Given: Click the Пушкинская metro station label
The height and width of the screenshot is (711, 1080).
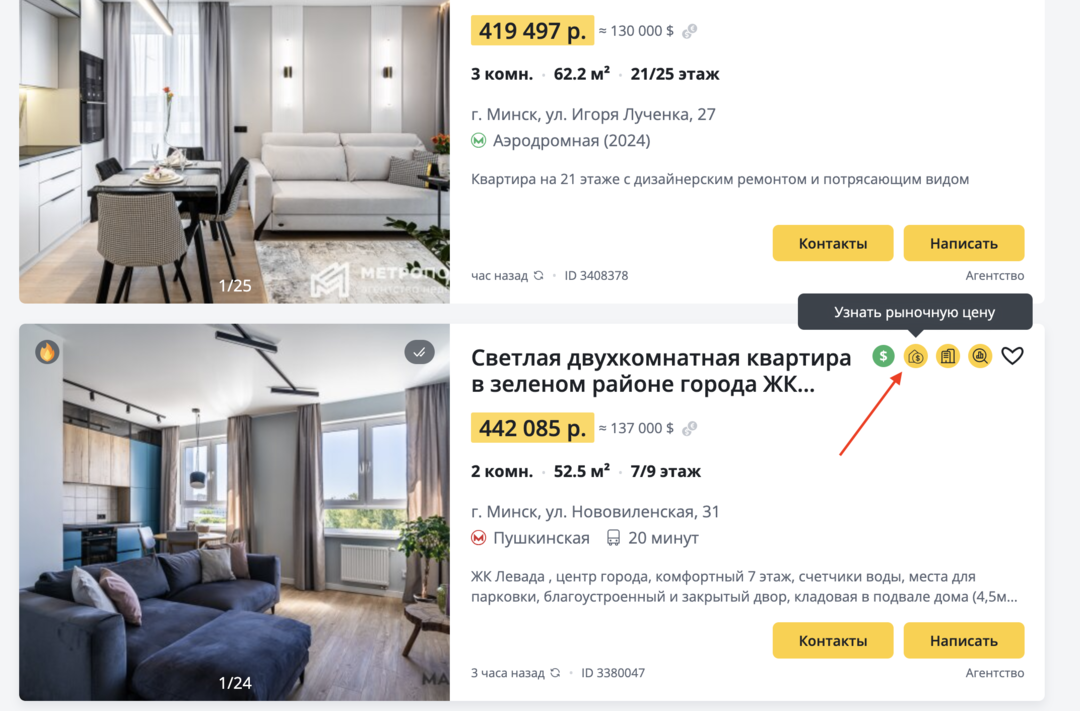Looking at the screenshot, I should coord(541,538).
